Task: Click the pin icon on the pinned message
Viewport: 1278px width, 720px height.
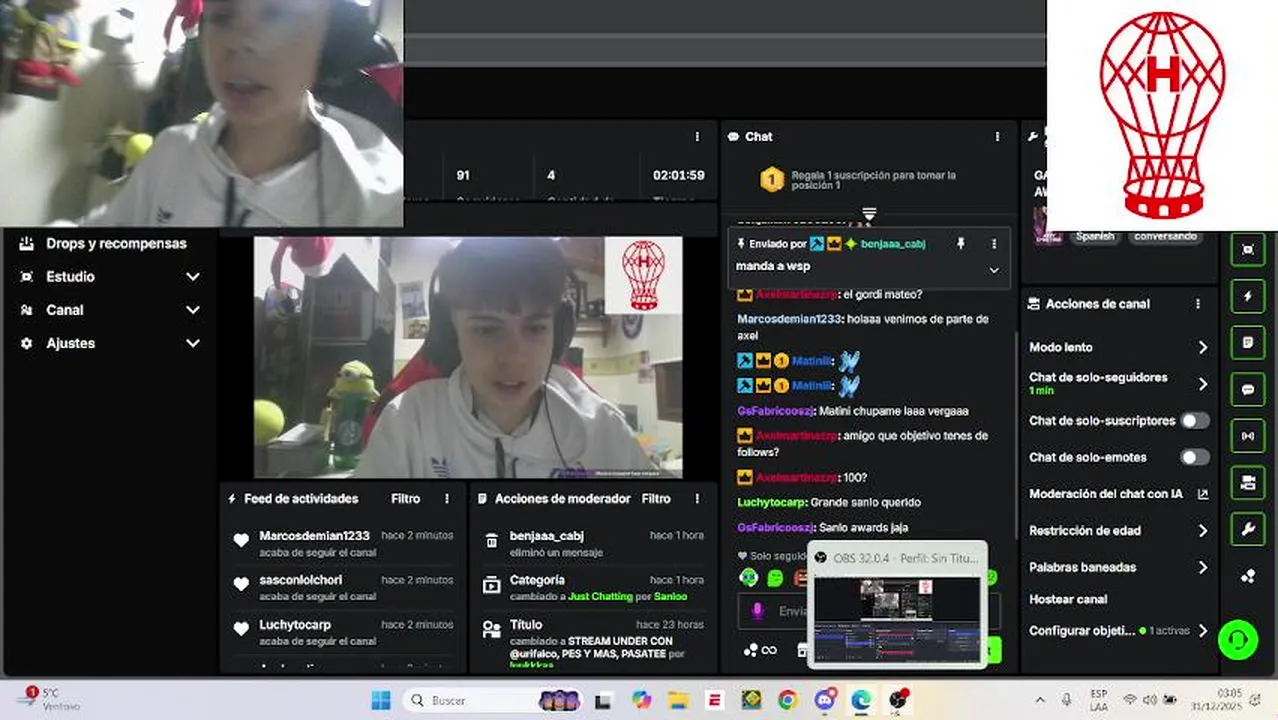Action: click(x=961, y=243)
